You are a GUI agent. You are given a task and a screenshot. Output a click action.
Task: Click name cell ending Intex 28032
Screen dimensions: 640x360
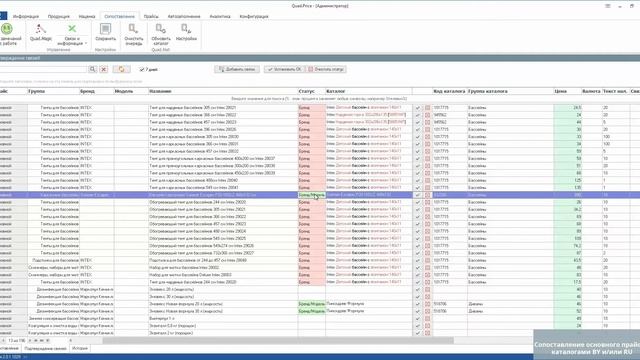(223, 151)
